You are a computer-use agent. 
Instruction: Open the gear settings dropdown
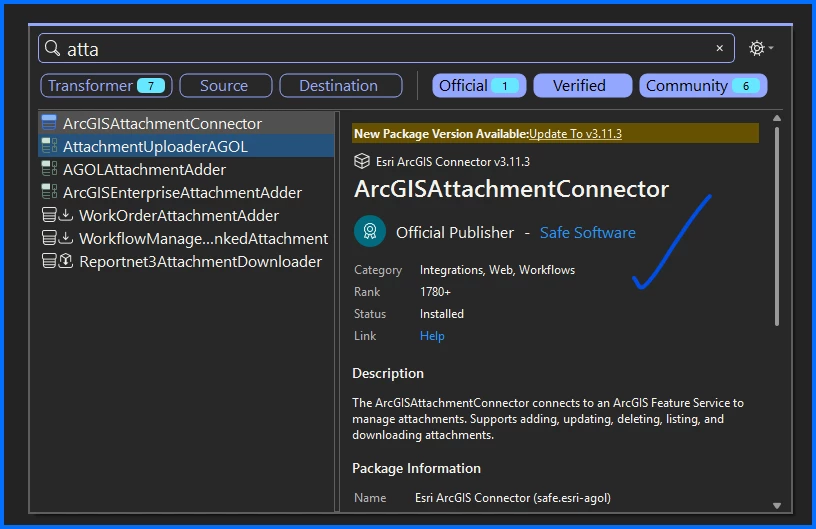click(x=760, y=48)
